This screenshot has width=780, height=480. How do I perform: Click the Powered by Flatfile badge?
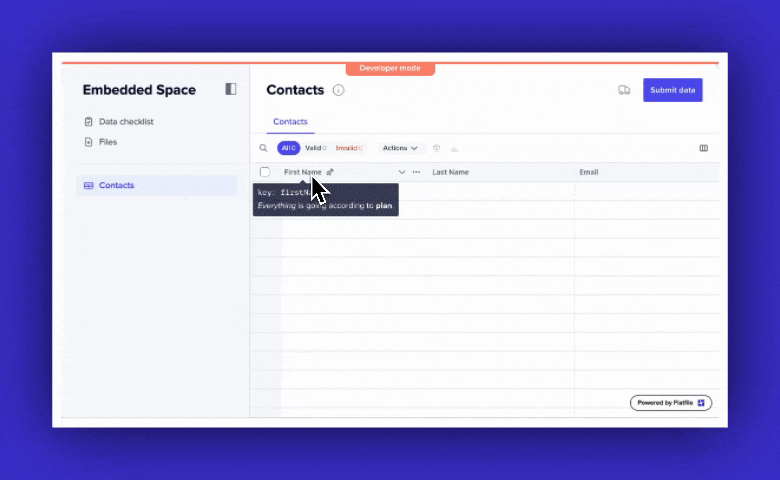[671, 403]
